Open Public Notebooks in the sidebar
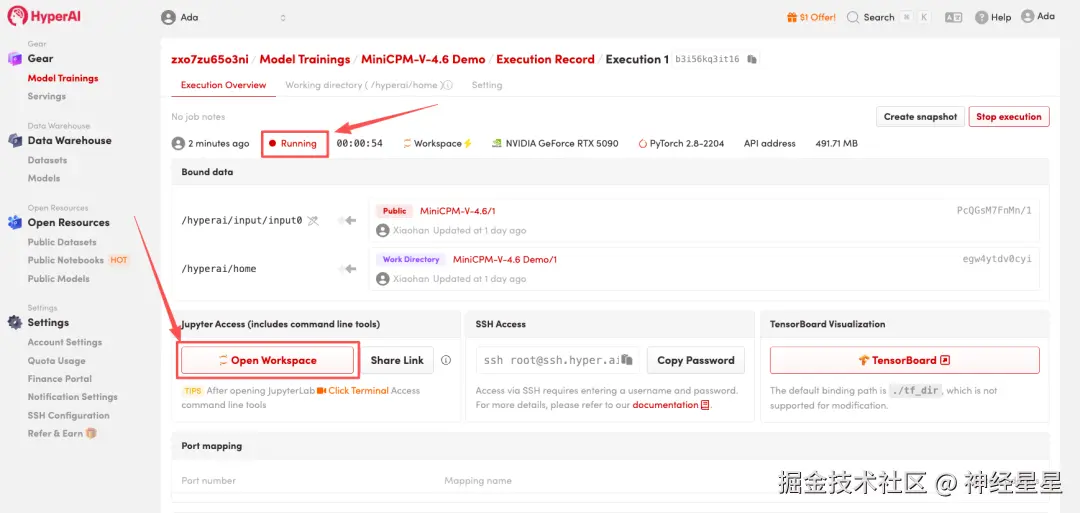 click(x=65, y=260)
